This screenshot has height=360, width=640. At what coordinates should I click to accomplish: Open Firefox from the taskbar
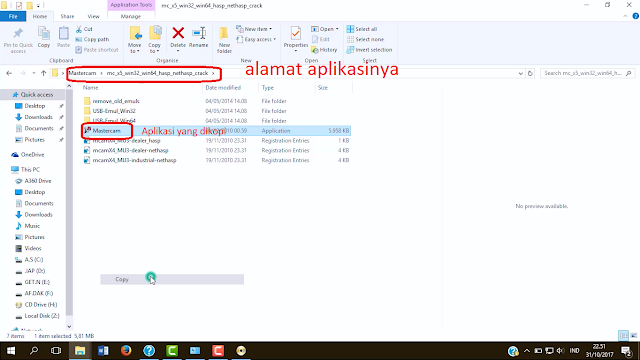(x=126, y=351)
